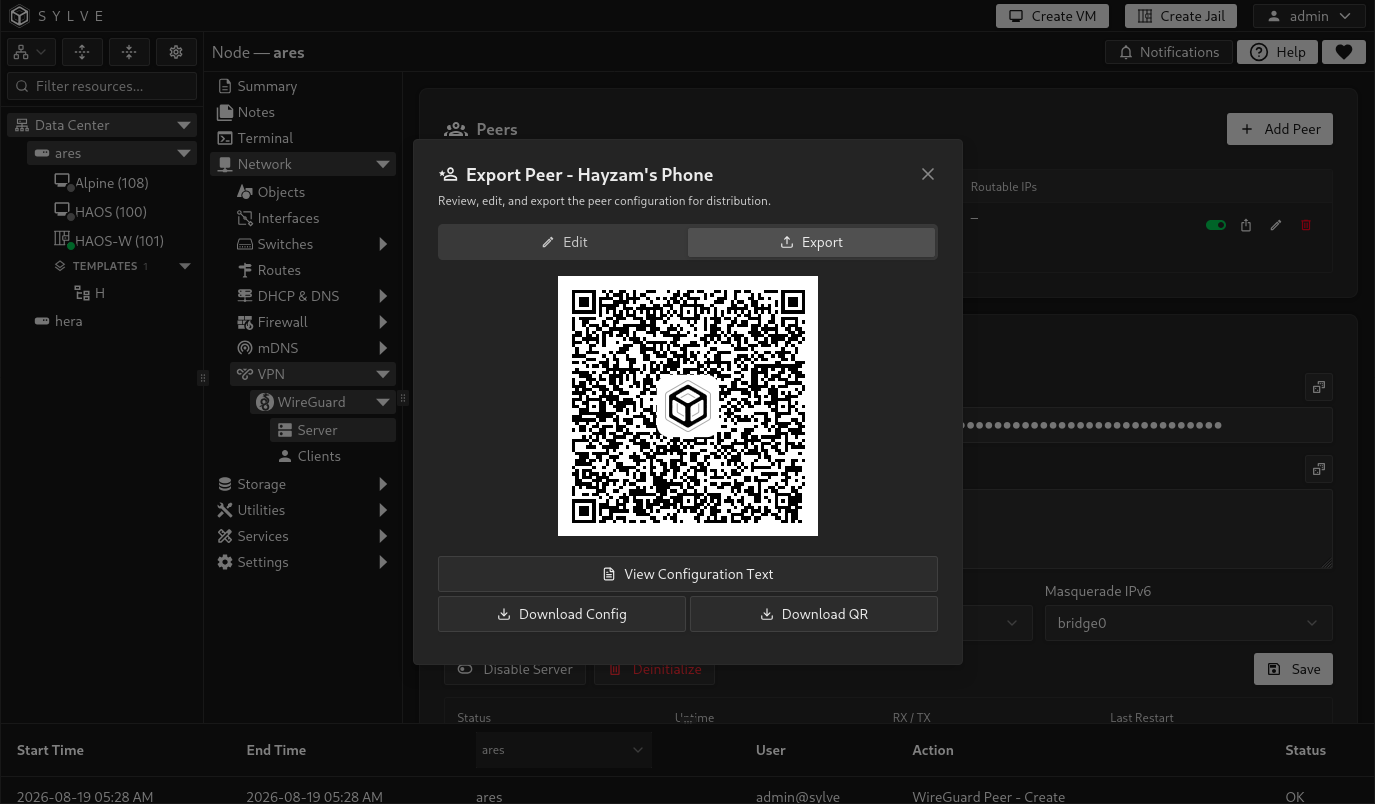Click Add Peer
This screenshot has height=804, width=1375.
1280,129
